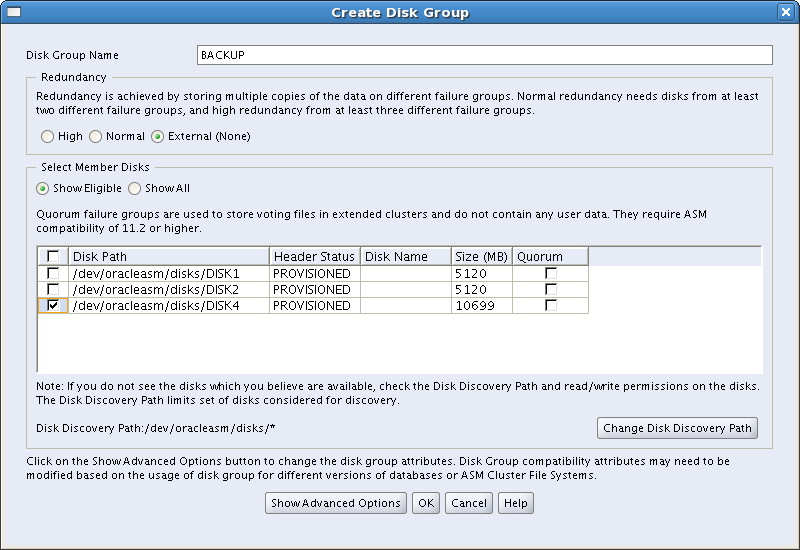800x550 pixels.
Task: Open Show Advanced Options
Action: tap(336, 503)
